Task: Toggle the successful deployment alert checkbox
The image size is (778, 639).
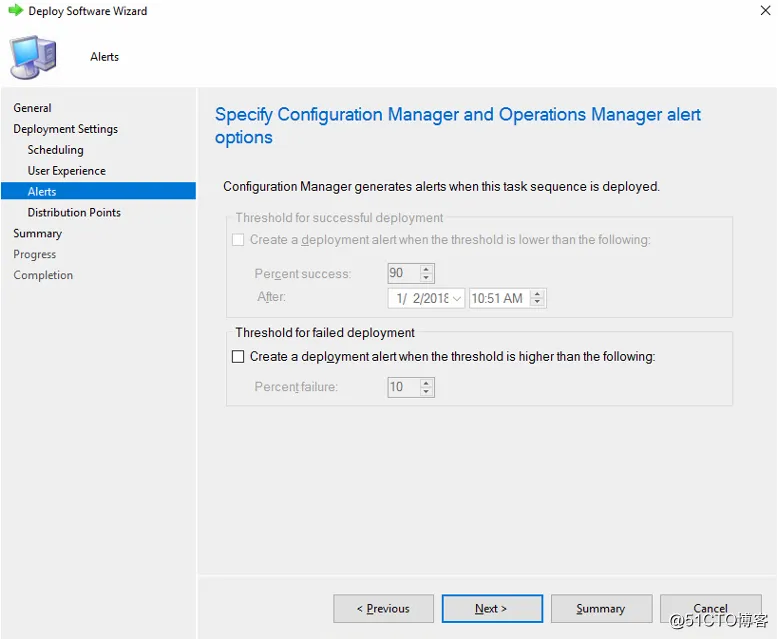Action: (238, 240)
